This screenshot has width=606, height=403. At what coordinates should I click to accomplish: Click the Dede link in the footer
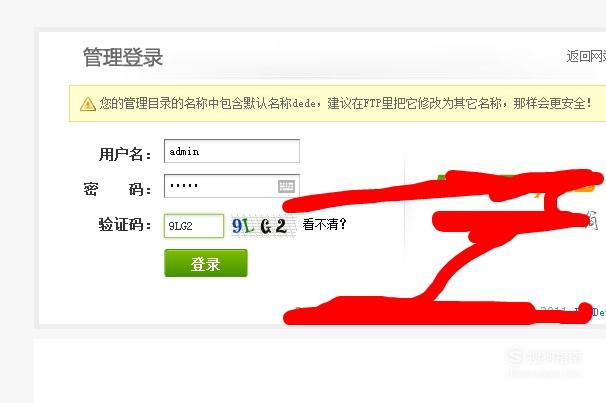pyautogui.click(x=599, y=312)
